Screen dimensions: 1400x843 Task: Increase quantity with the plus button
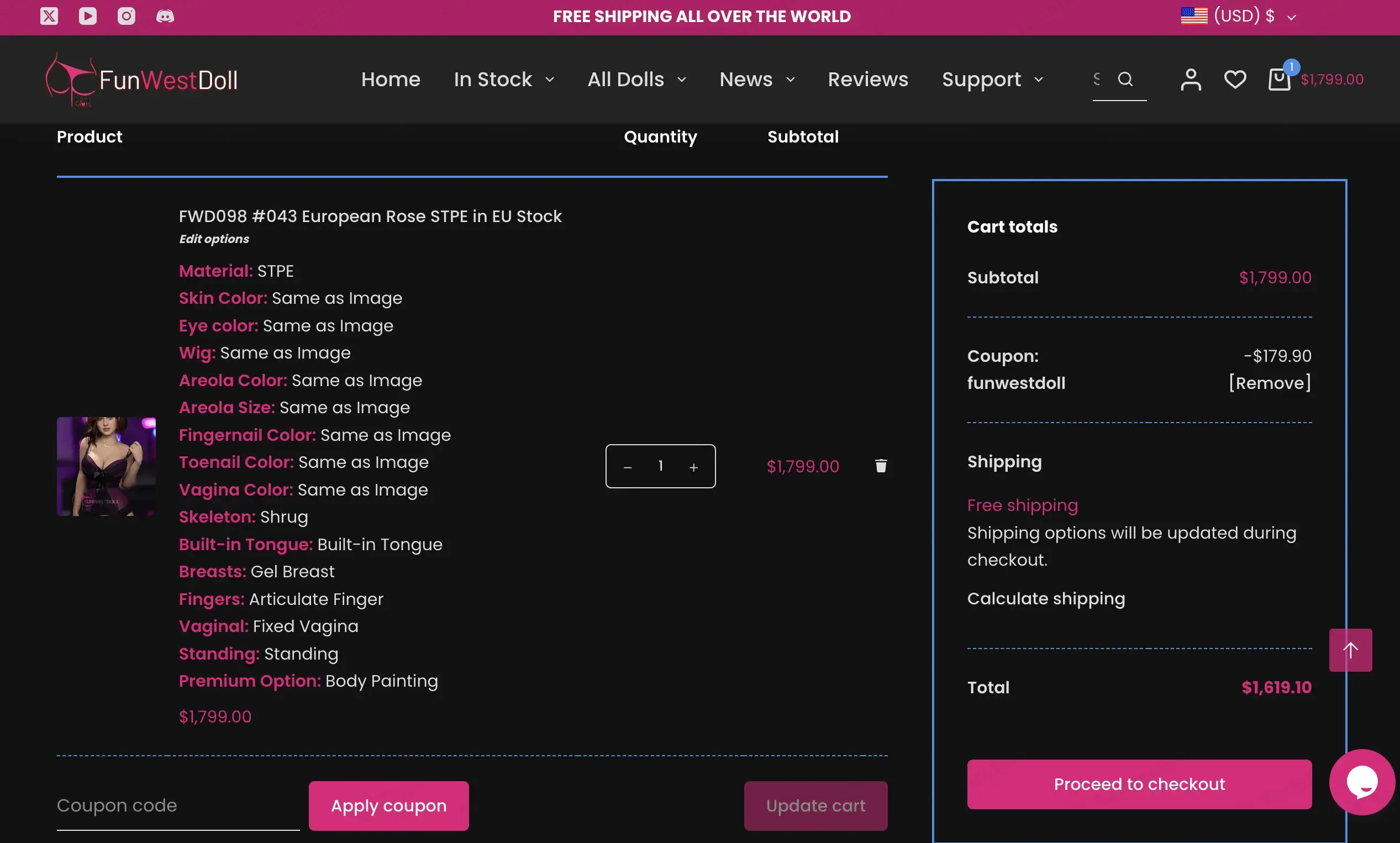(693, 467)
